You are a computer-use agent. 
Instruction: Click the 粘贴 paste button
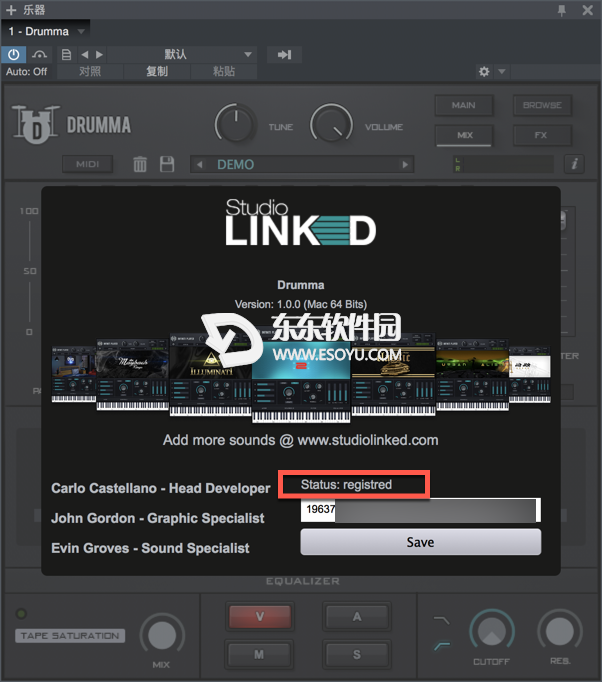224,71
